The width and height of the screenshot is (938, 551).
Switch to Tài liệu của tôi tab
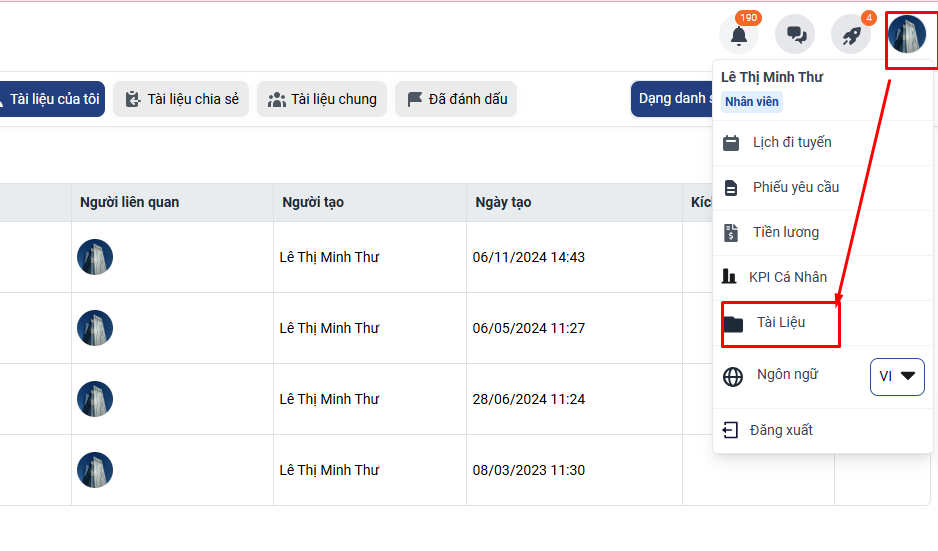click(53, 99)
